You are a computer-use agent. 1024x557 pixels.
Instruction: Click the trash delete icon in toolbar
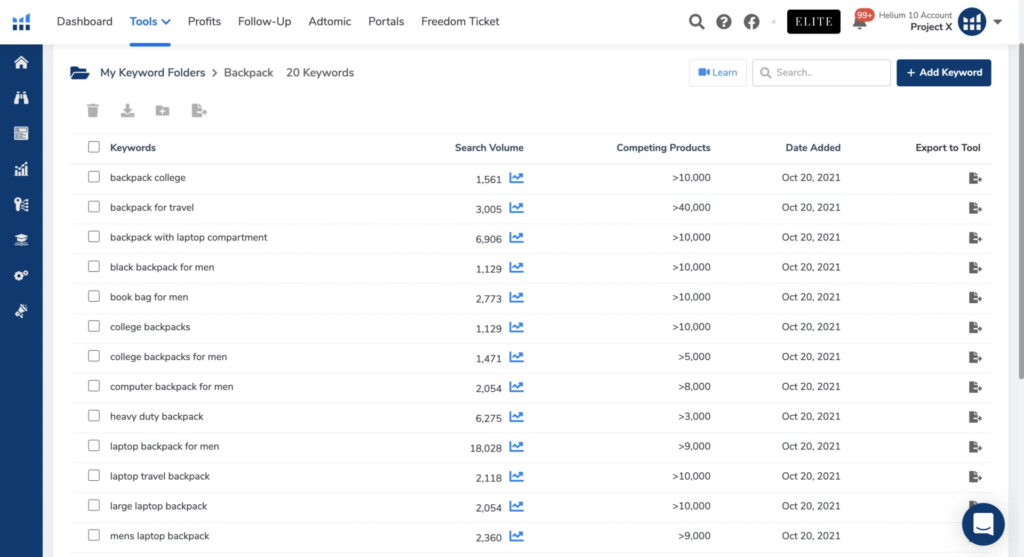point(93,111)
